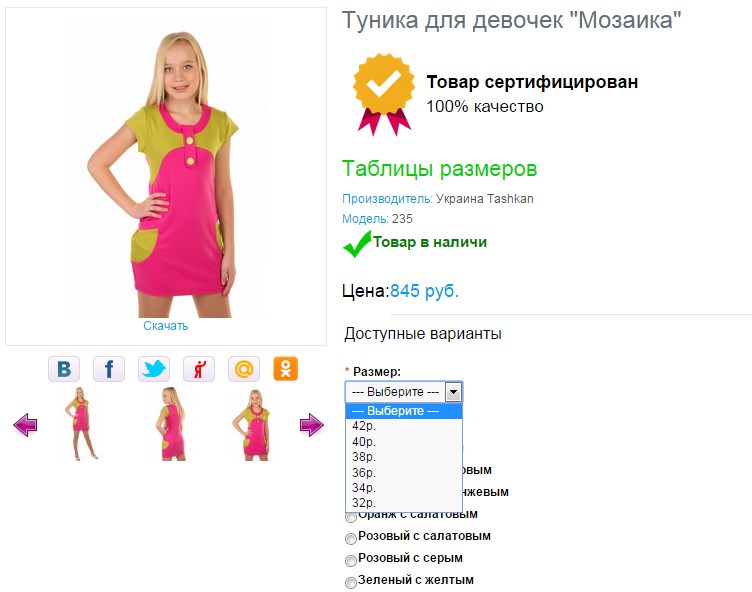752x592 pixels.
Task: Share on Odnoklassniki orange icon
Action: coord(285,369)
